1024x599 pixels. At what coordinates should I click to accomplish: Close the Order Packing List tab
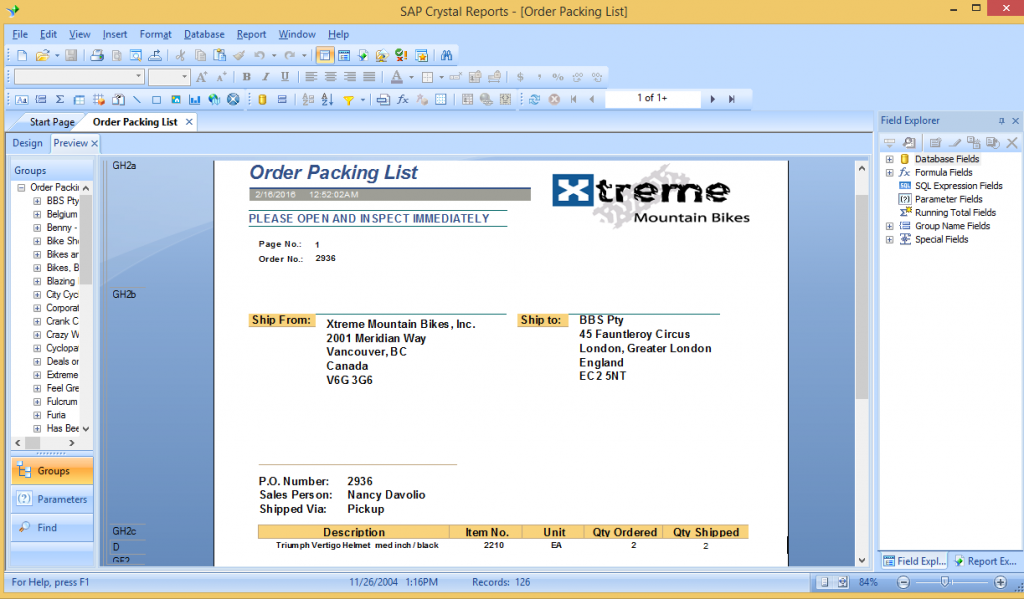(x=189, y=122)
